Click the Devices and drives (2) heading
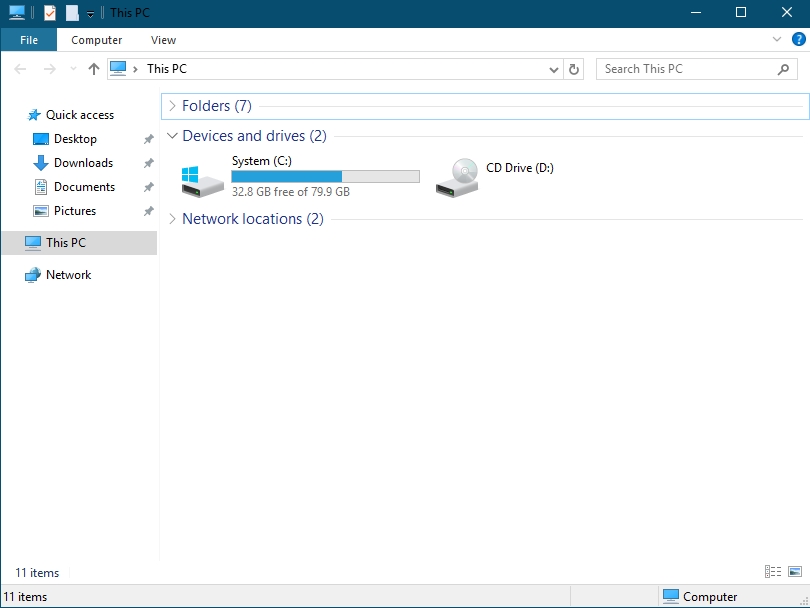 coord(255,136)
